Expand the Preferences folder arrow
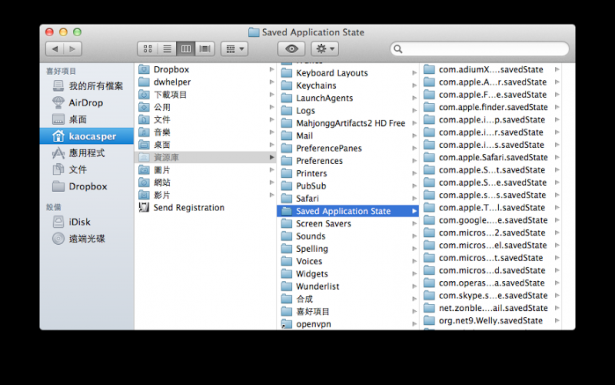 [x=414, y=161]
